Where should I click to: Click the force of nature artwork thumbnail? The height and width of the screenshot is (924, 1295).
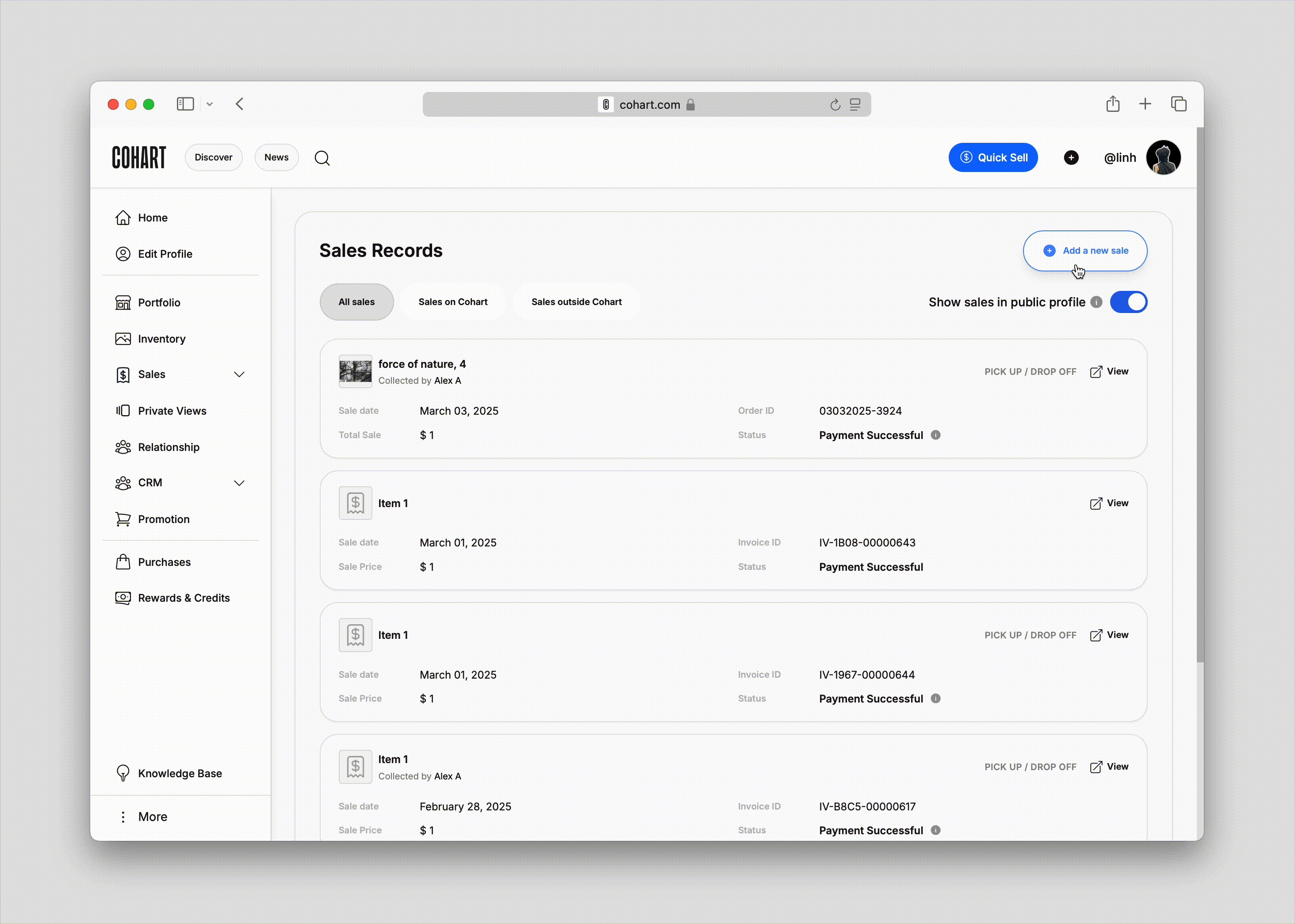point(355,371)
